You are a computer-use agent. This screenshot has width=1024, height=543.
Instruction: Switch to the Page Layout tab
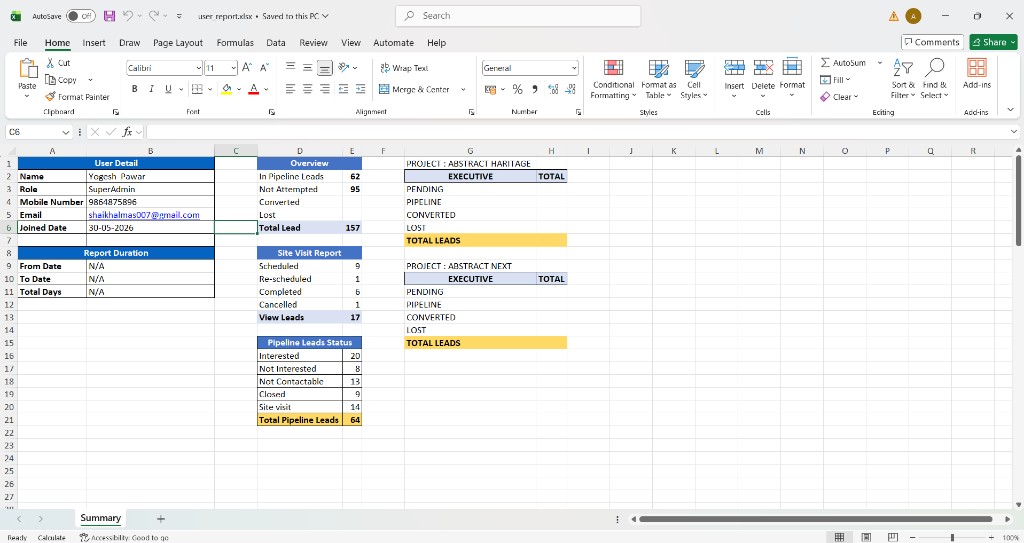(x=178, y=42)
